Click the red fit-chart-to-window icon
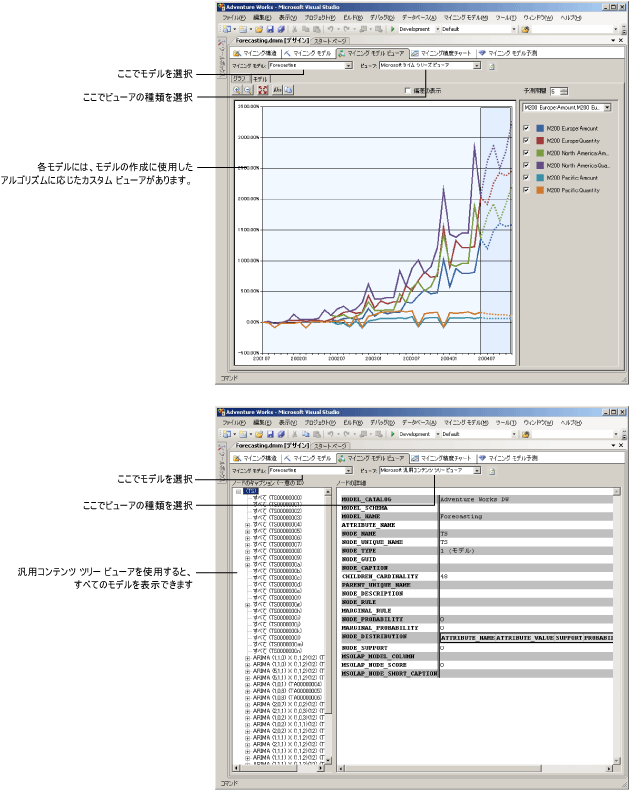Viewport: 630px width, 790px height. click(262, 89)
